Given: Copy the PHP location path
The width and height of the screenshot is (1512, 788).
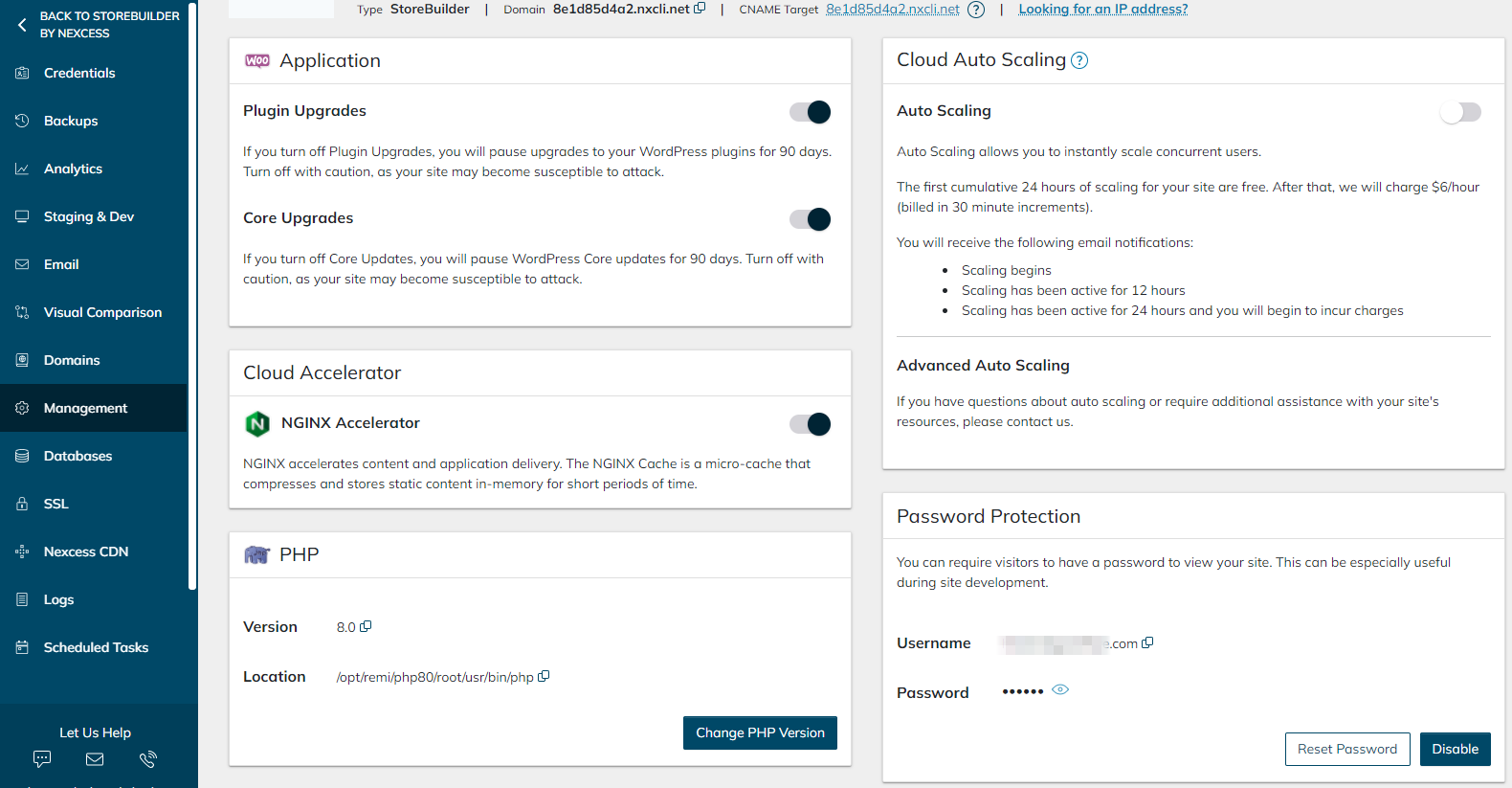Looking at the screenshot, I should pos(544,676).
